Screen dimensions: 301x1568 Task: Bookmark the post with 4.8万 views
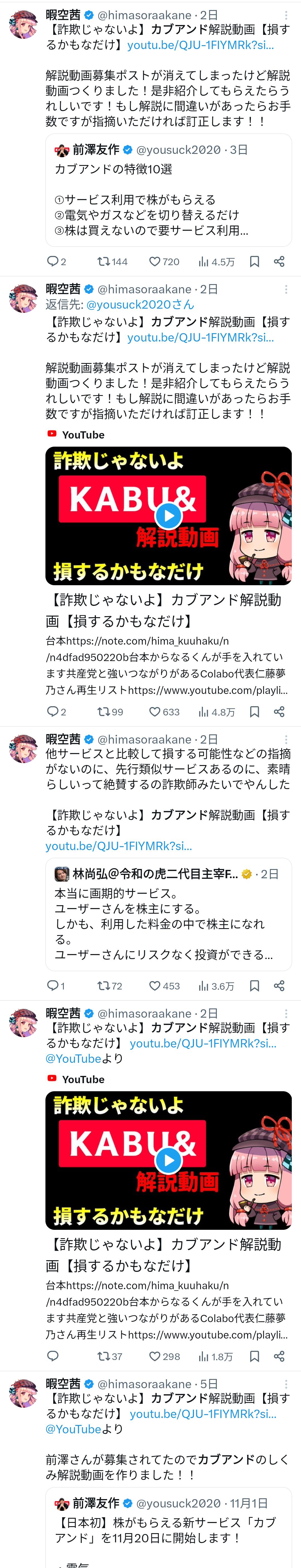(x=255, y=712)
